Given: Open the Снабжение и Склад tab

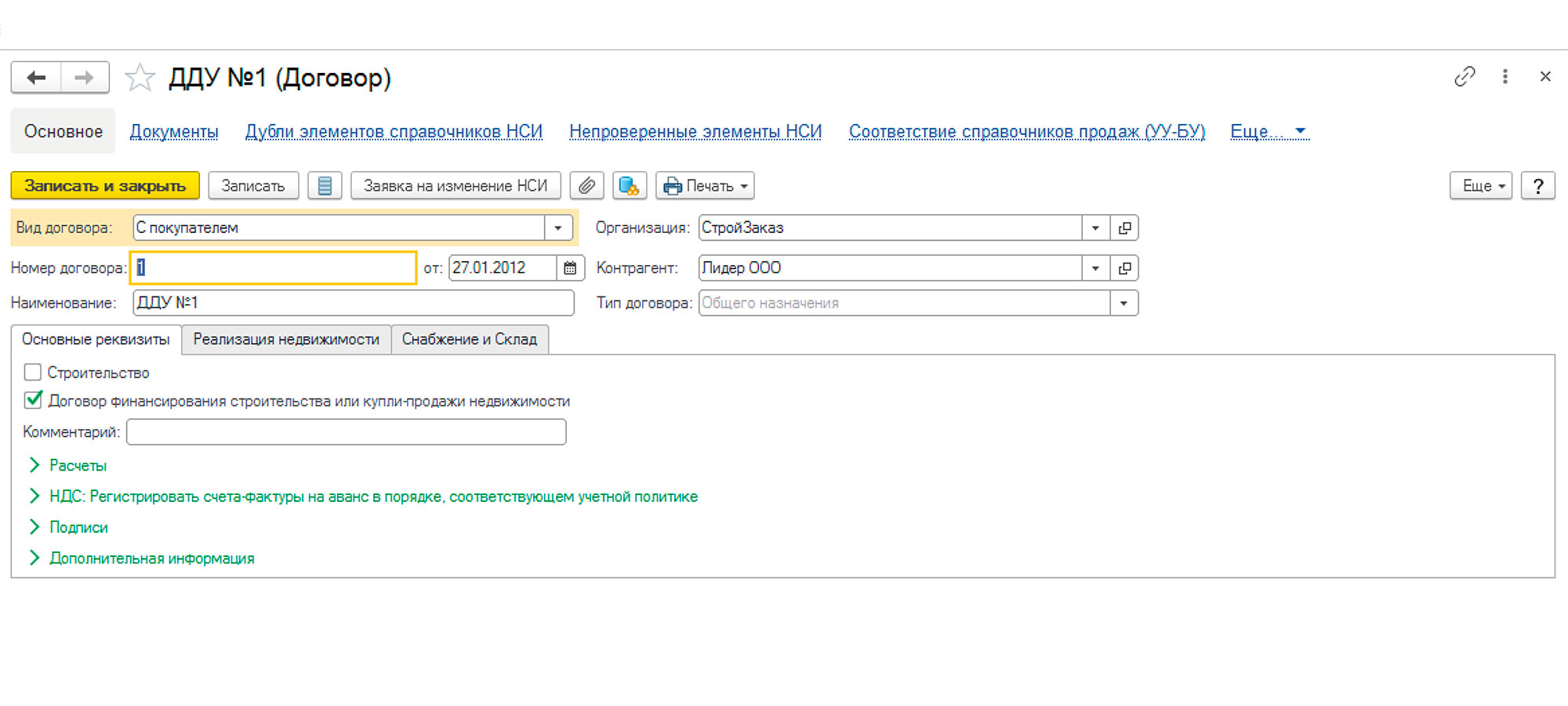Looking at the screenshot, I should click(469, 340).
